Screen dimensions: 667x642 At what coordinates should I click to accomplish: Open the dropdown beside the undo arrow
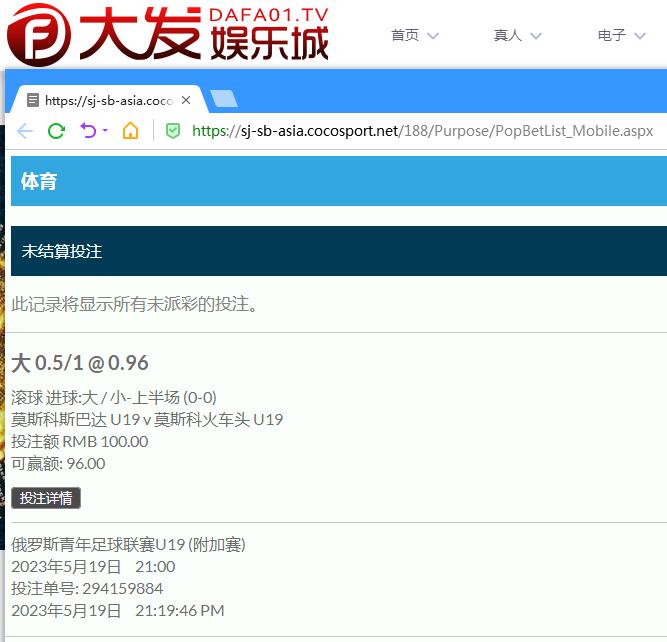coord(105,130)
